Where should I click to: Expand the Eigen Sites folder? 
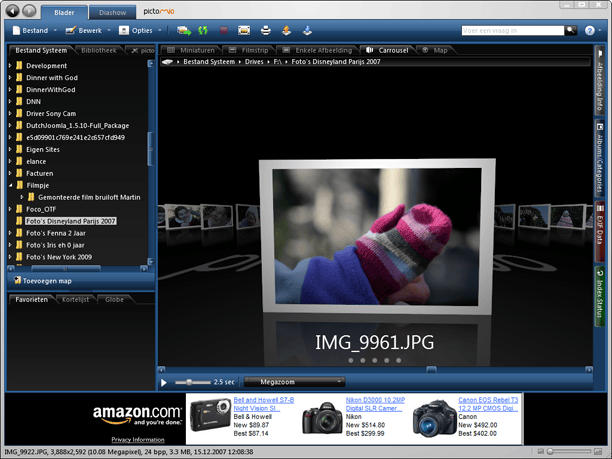(11, 149)
